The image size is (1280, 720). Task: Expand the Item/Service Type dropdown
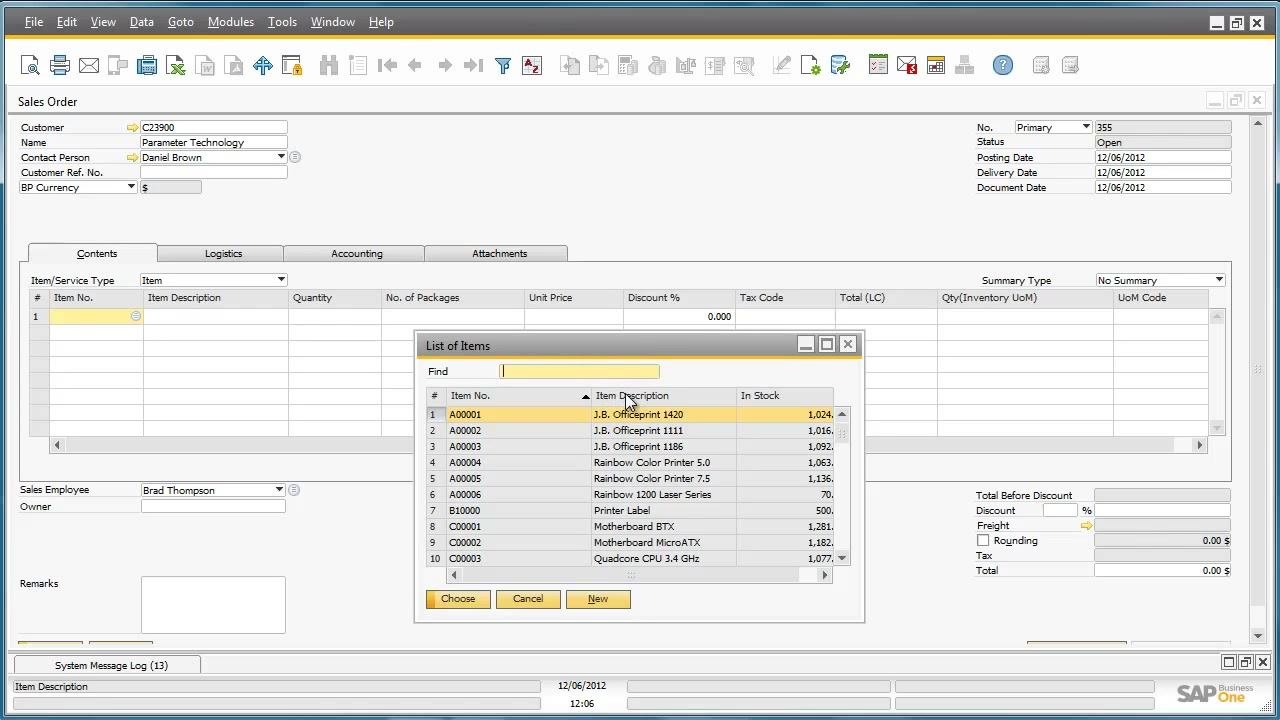281,280
